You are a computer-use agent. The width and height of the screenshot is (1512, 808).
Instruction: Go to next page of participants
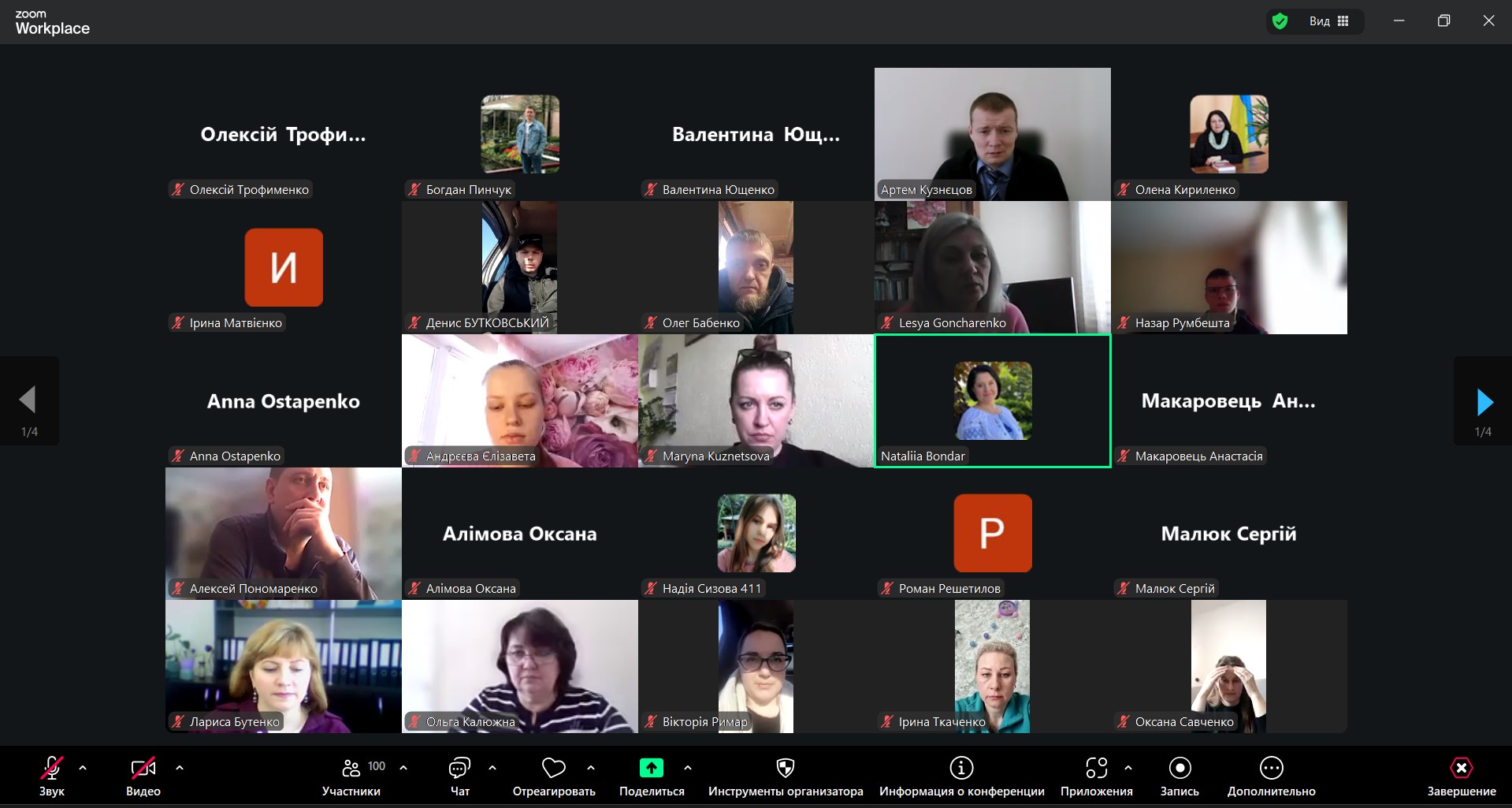point(1484,402)
